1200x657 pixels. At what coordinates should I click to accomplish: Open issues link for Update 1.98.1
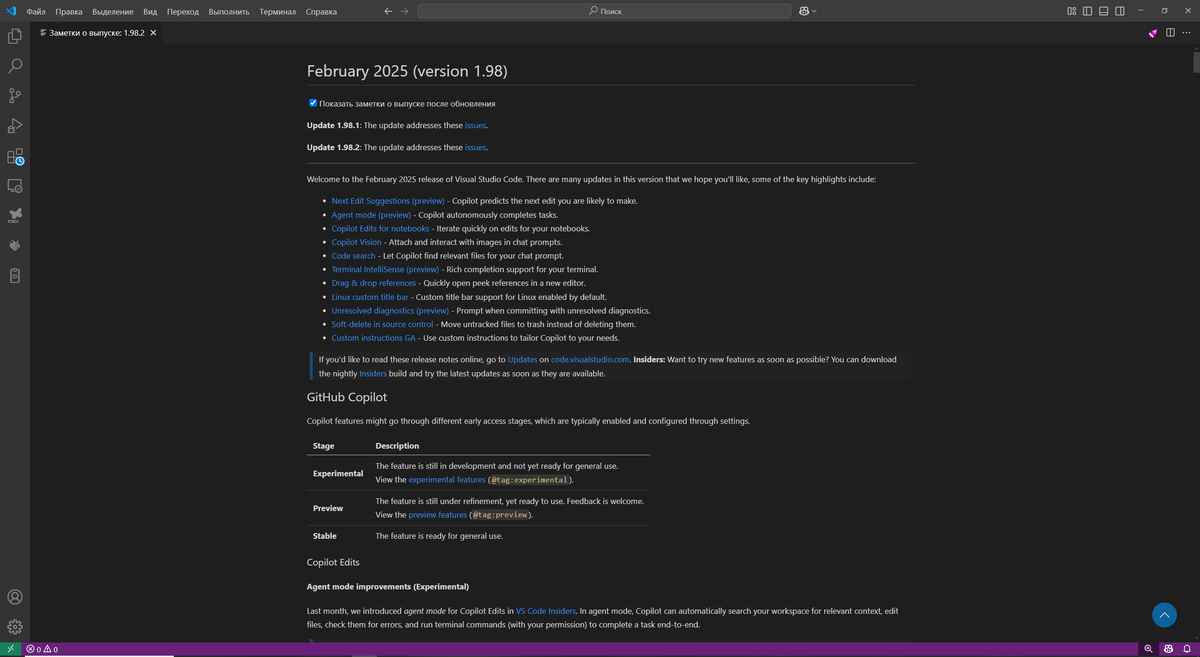click(x=475, y=126)
